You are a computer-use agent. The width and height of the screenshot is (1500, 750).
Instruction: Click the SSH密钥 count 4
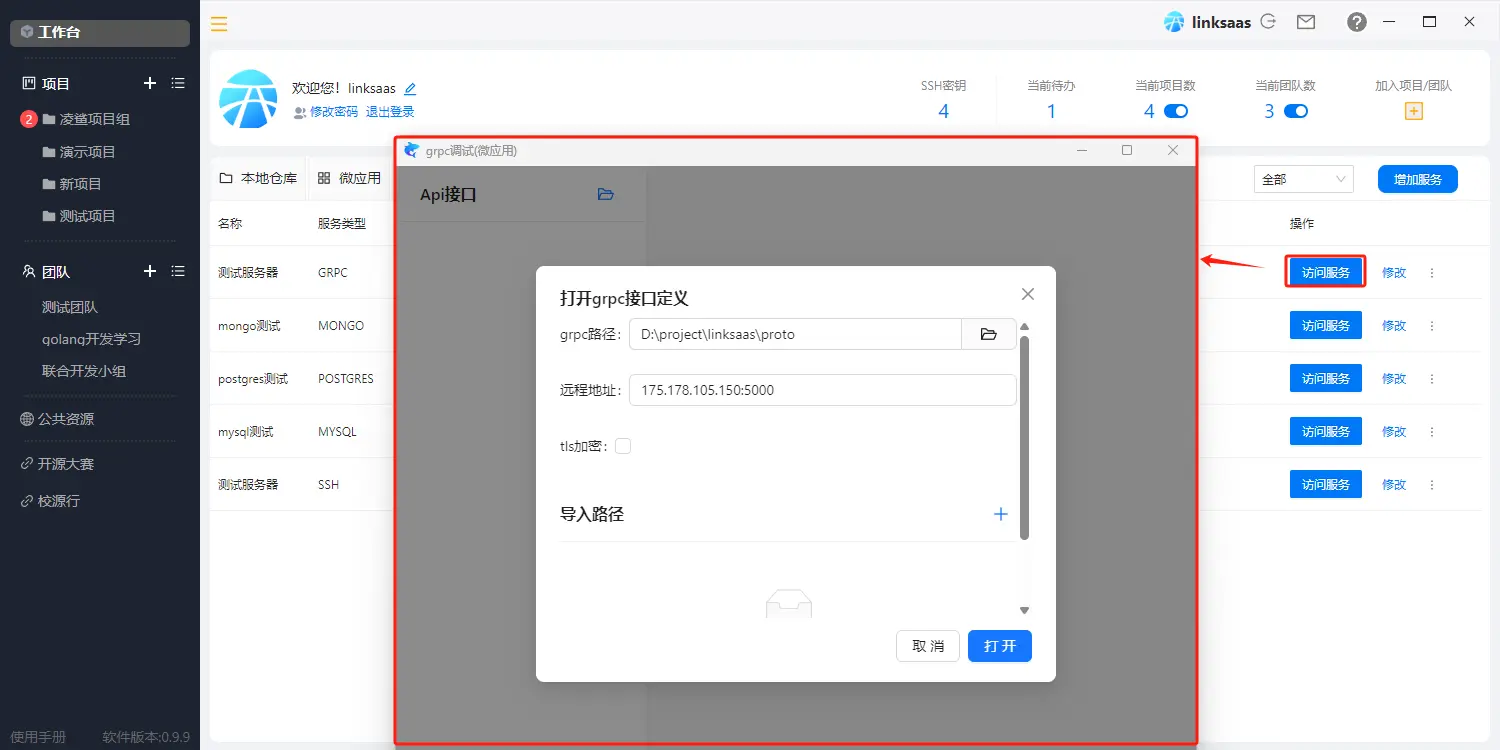click(x=943, y=111)
